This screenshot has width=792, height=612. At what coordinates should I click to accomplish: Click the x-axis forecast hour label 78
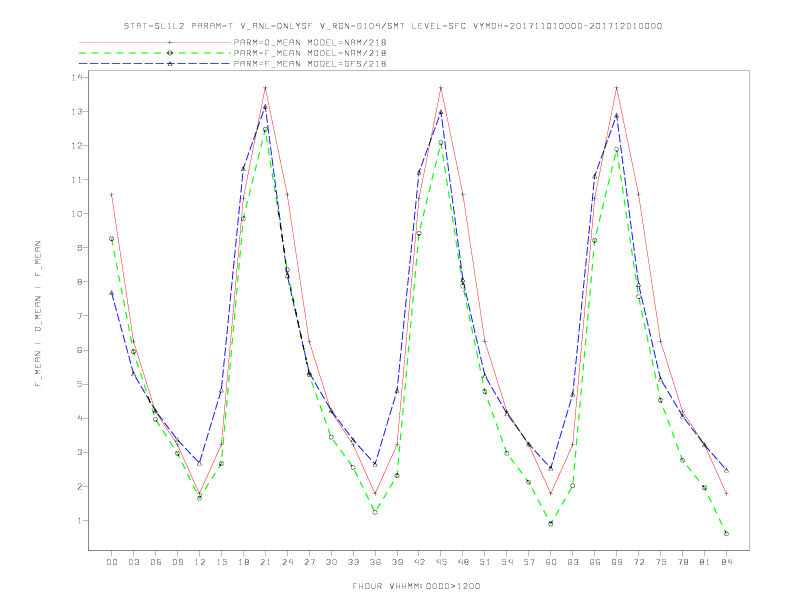pyautogui.click(x=682, y=562)
